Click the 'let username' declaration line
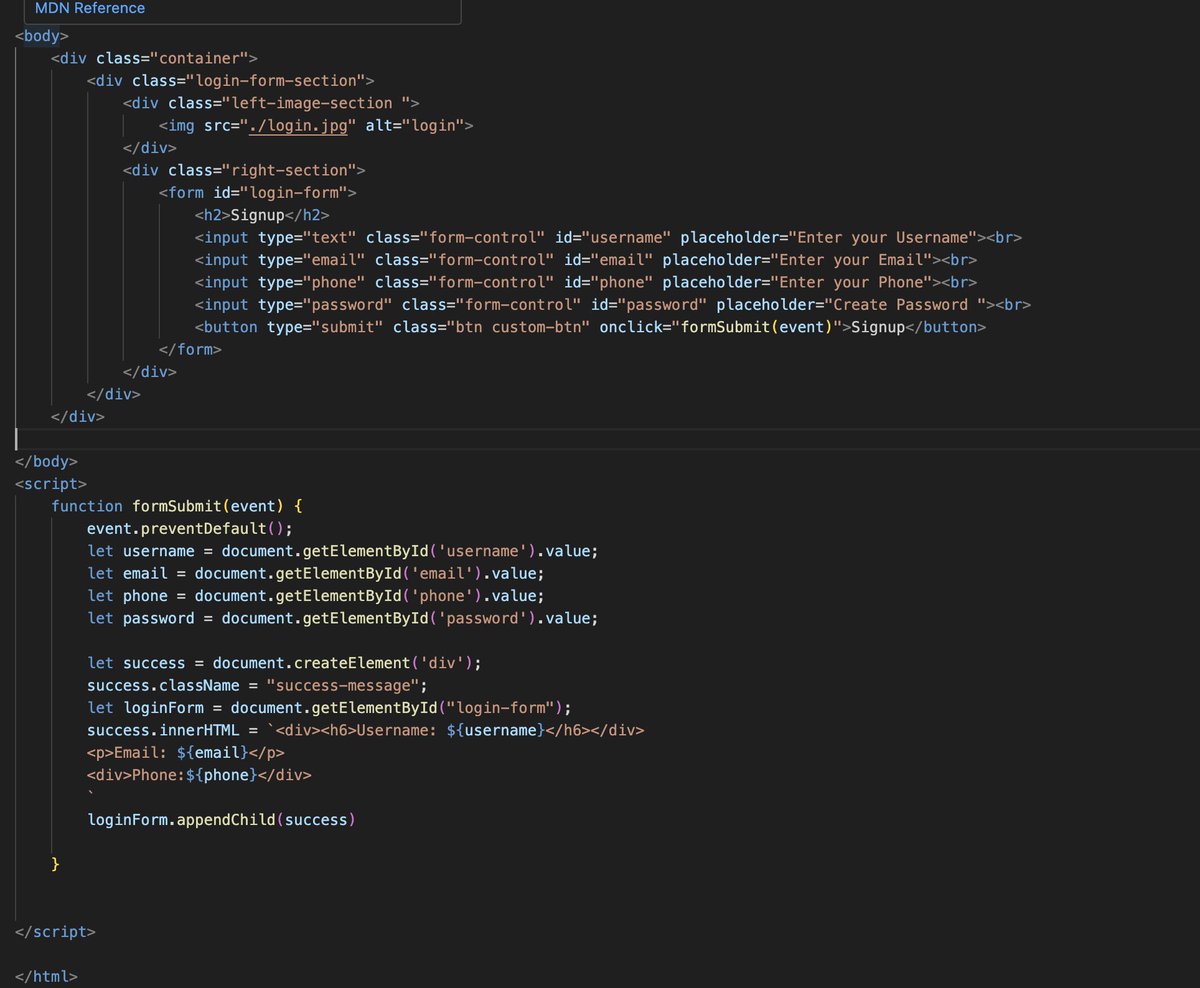 point(343,551)
